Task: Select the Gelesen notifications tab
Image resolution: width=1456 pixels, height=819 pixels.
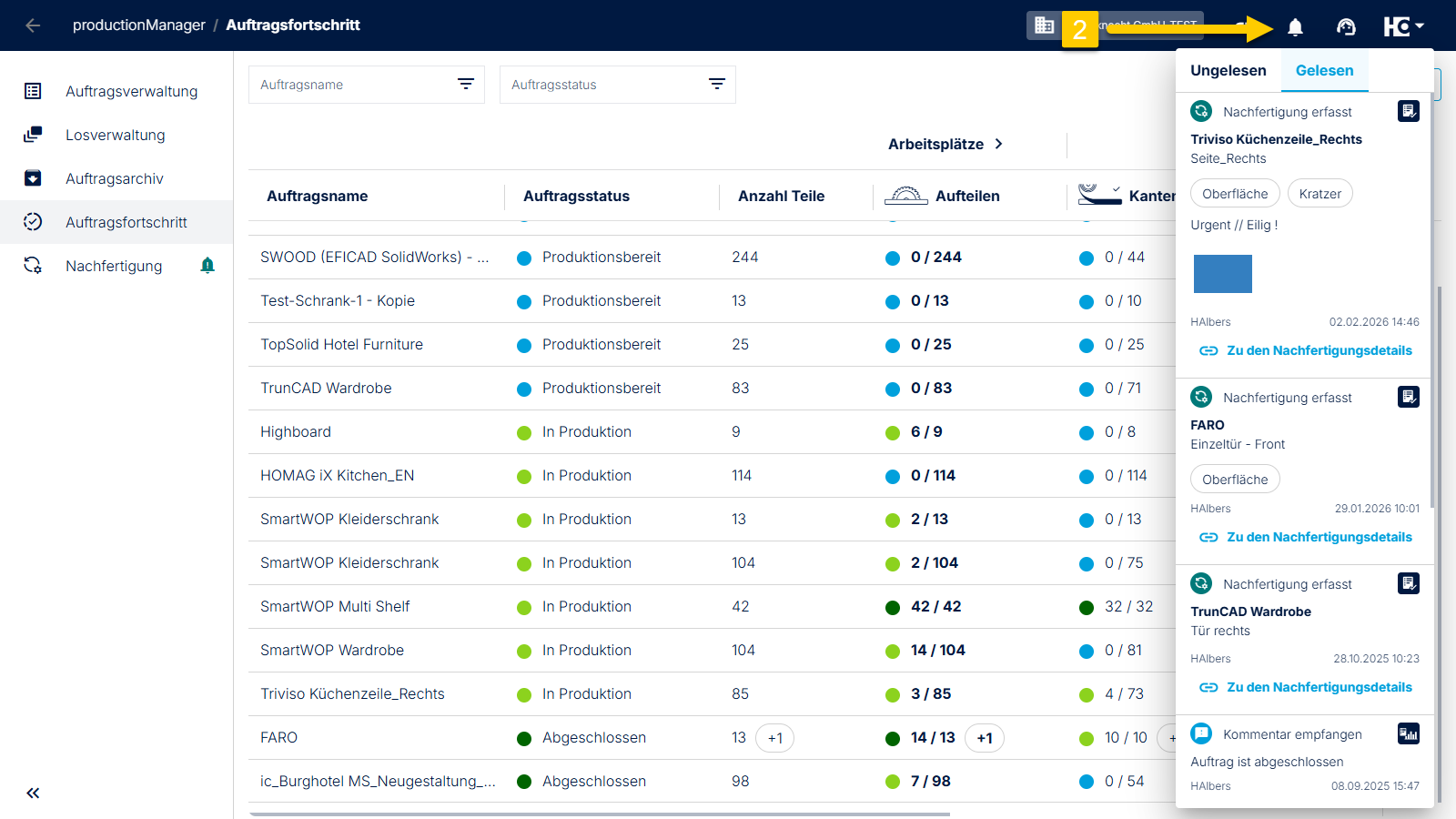Action: (x=1324, y=71)
